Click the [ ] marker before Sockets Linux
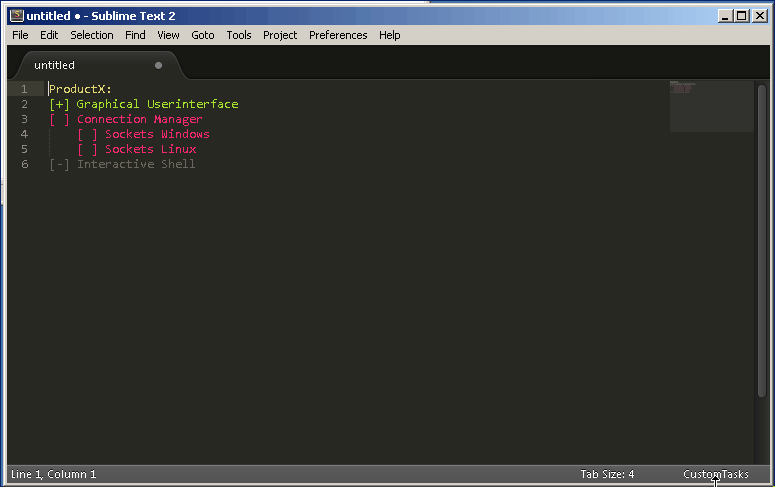 coord(87,149)
